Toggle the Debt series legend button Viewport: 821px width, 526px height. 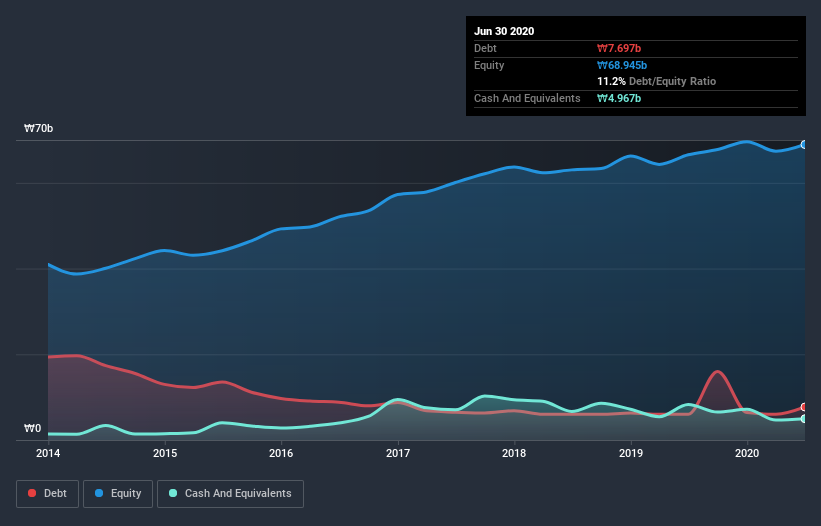point(48,494)
